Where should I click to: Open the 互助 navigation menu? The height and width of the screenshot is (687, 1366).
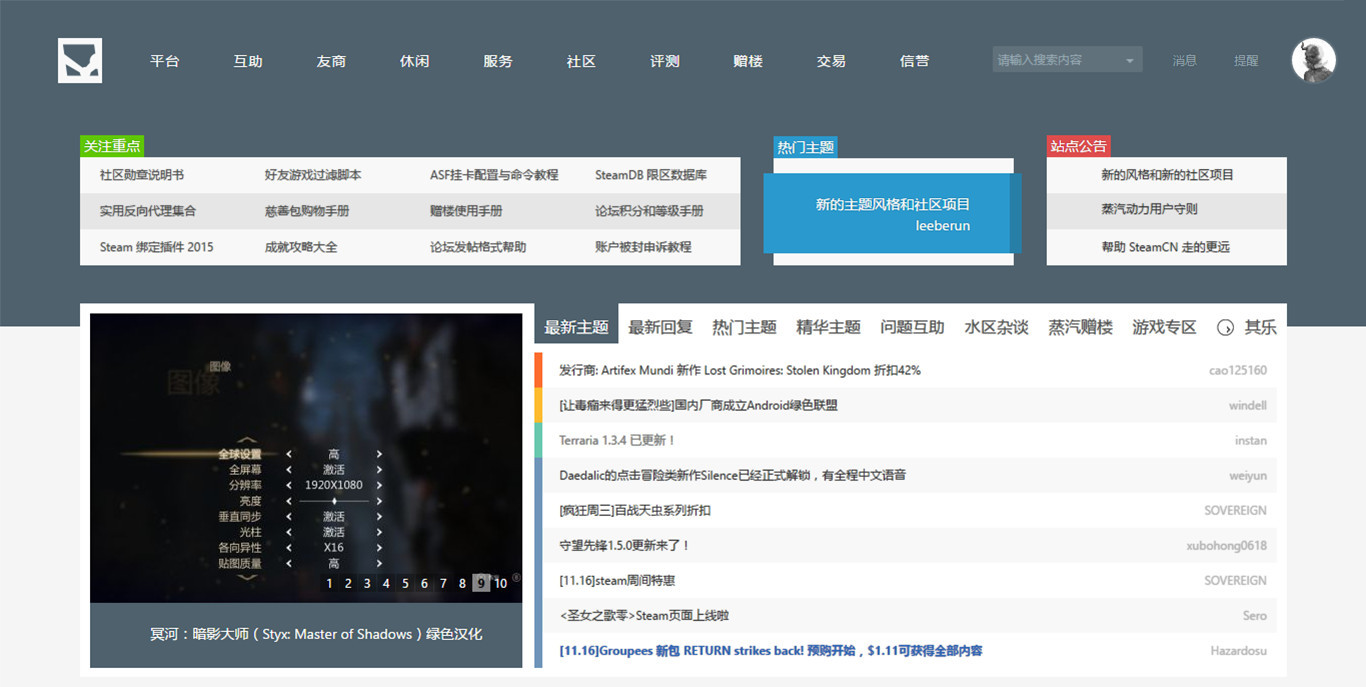tap(248, 61)
